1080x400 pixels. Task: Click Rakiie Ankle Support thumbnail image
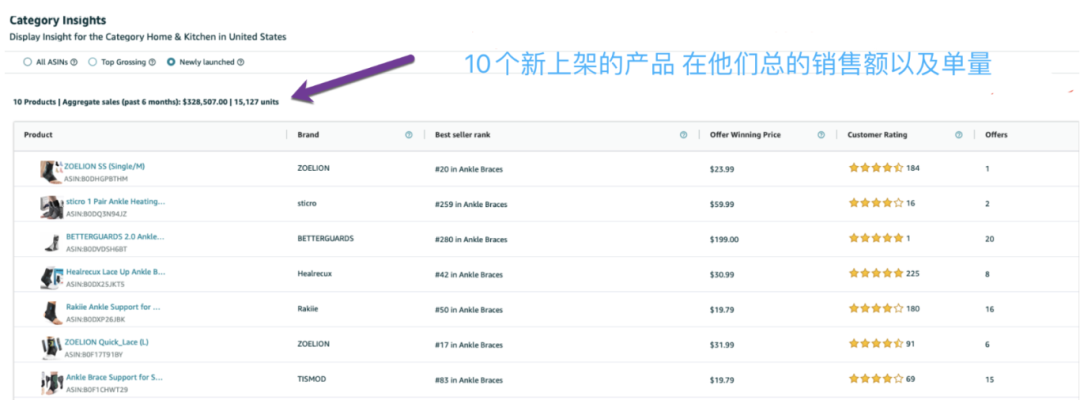point(52,313)
